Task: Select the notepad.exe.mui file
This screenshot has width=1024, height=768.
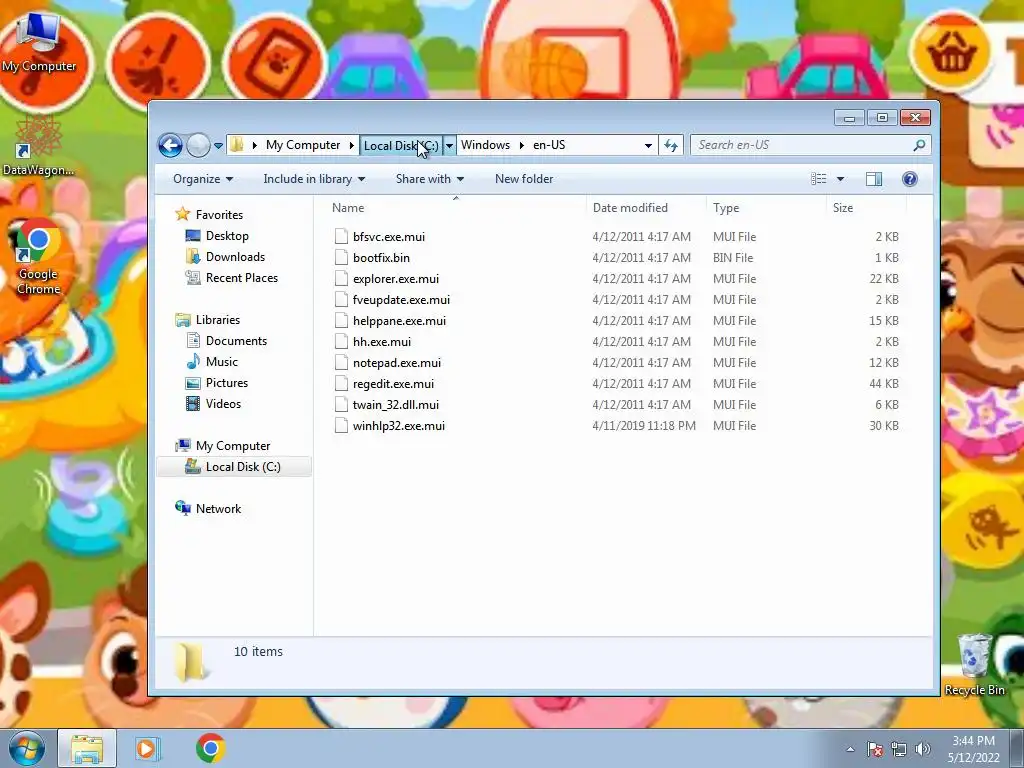Action: [x=396, y=362]
